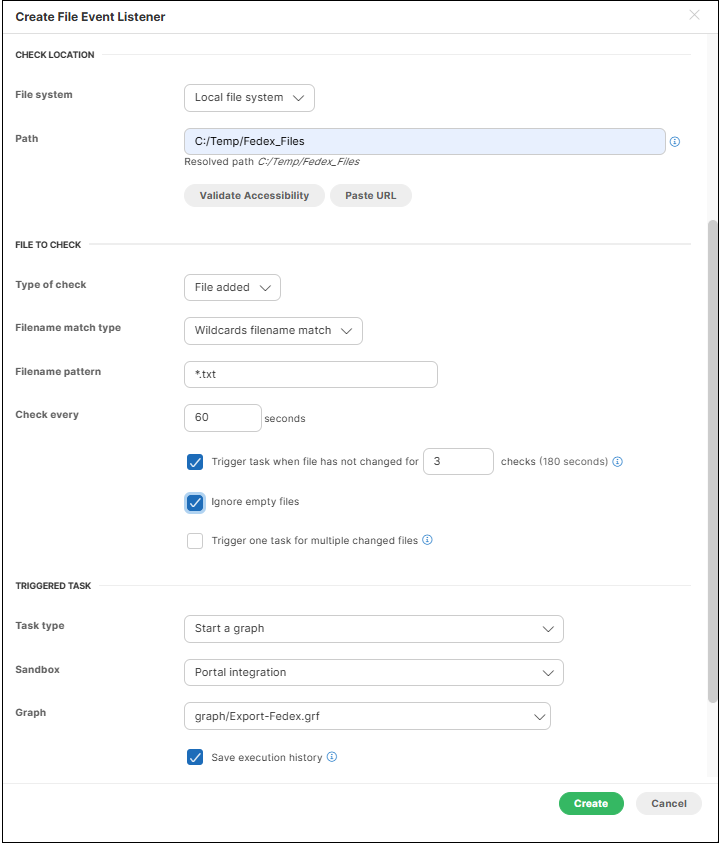This screenshot has width=719, height=843.
Task: Open the Sandbox dropdown showing Portal integration
Action: [x=373, y=673]
